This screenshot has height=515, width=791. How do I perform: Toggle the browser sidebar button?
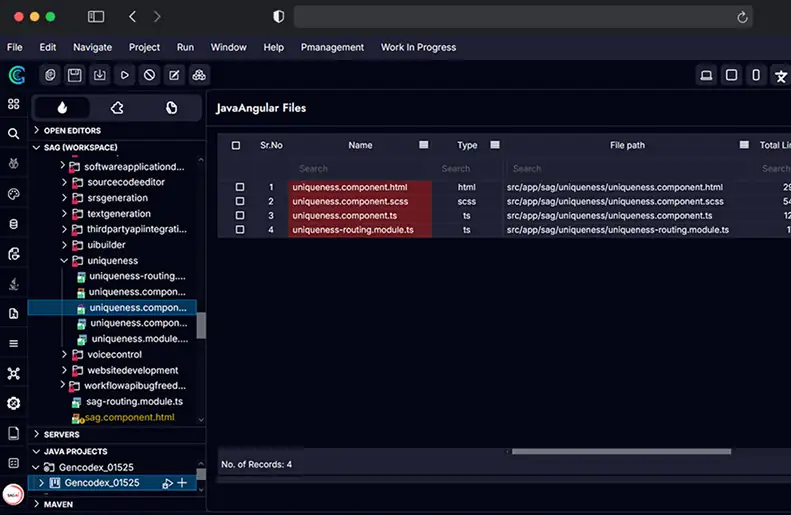tap(96, 17)
